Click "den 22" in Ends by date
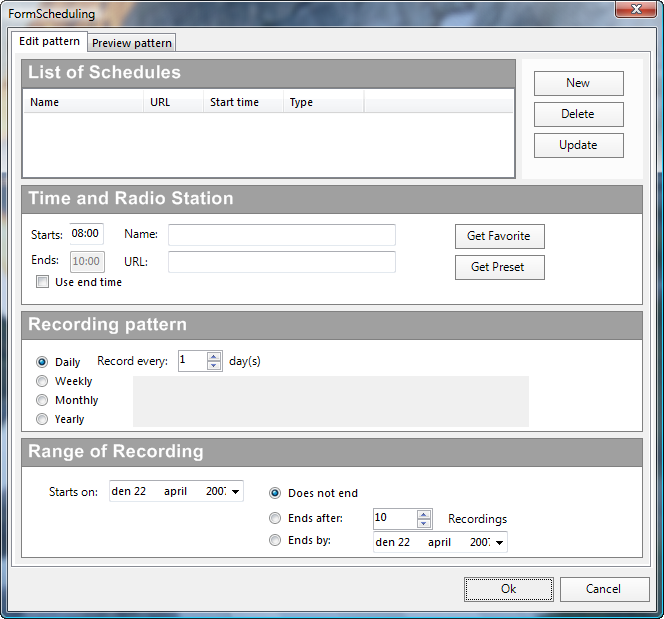 pos(393,542)
